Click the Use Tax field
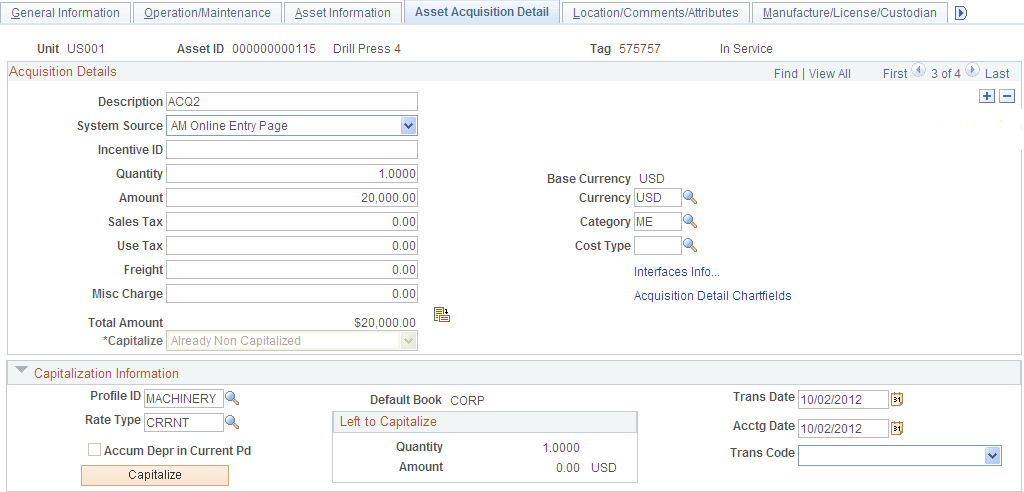The height and width of the screenshot is (492, 1024). pyautogui.click(x=292, y=246)
